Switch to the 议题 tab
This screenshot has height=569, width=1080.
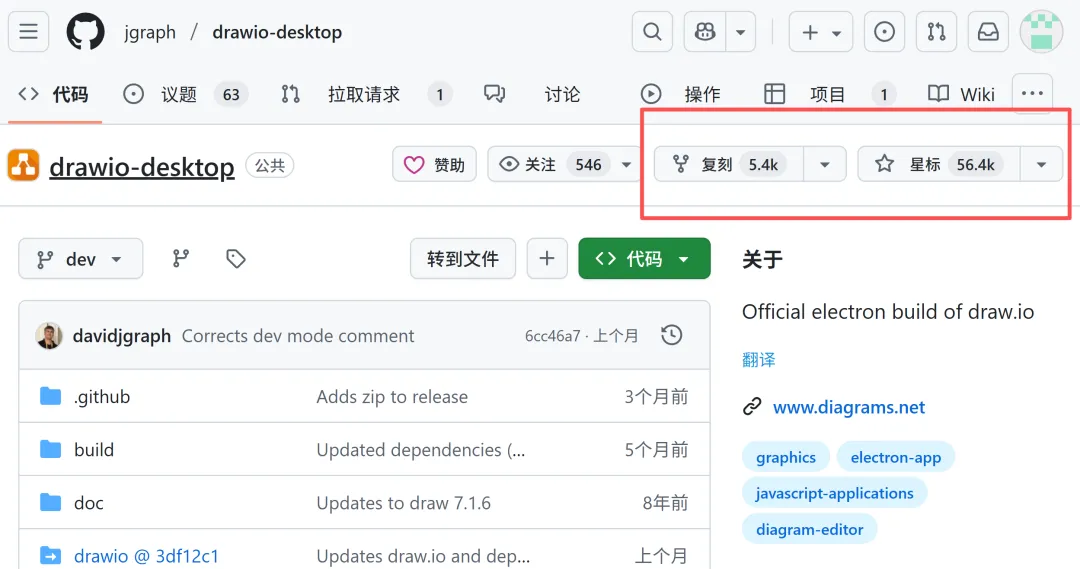tap(185, 94)
